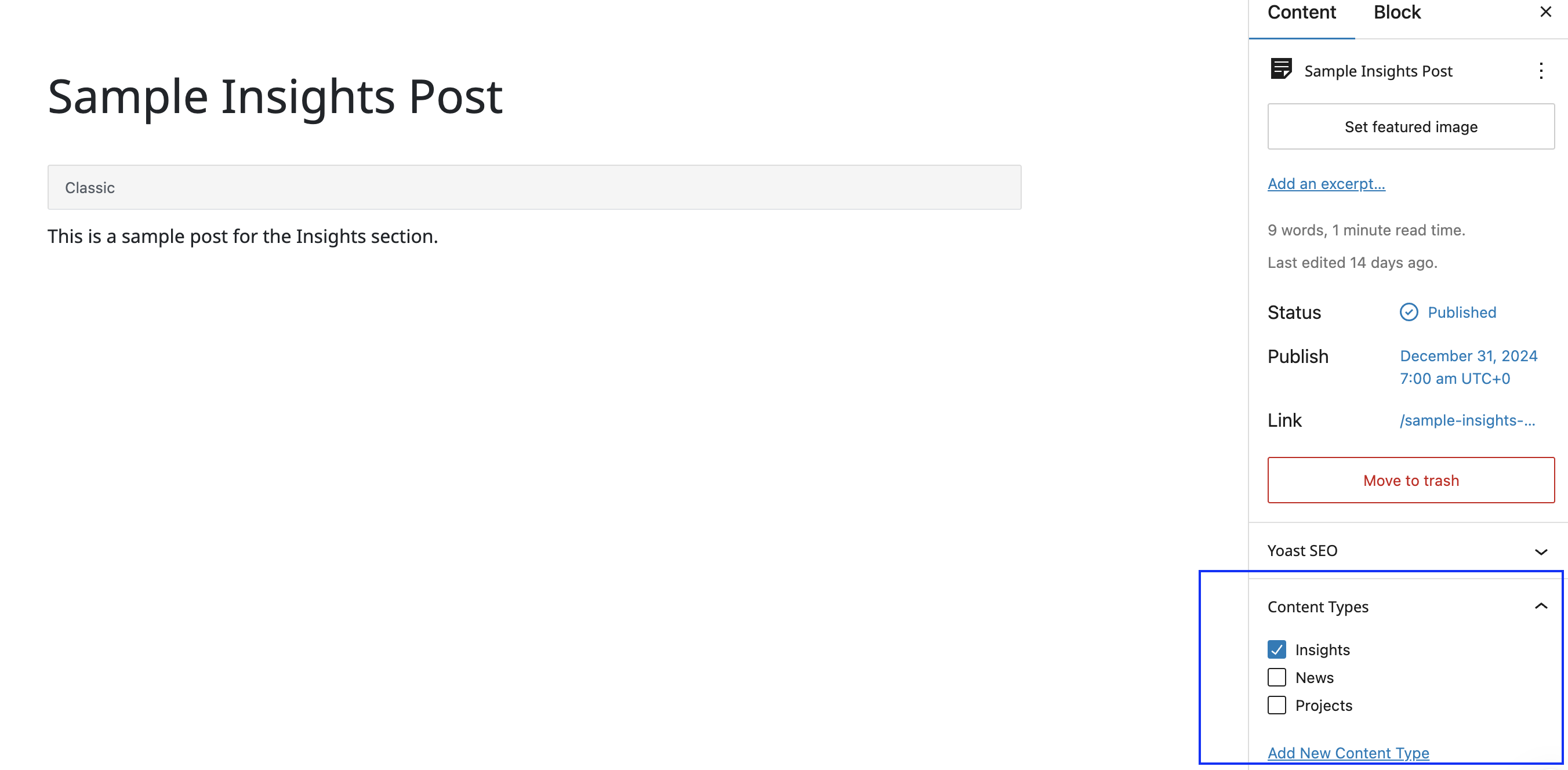The image size is (1568, 770).
Task: Open the Add an excerpt link
Action: tap(1326, 184)
